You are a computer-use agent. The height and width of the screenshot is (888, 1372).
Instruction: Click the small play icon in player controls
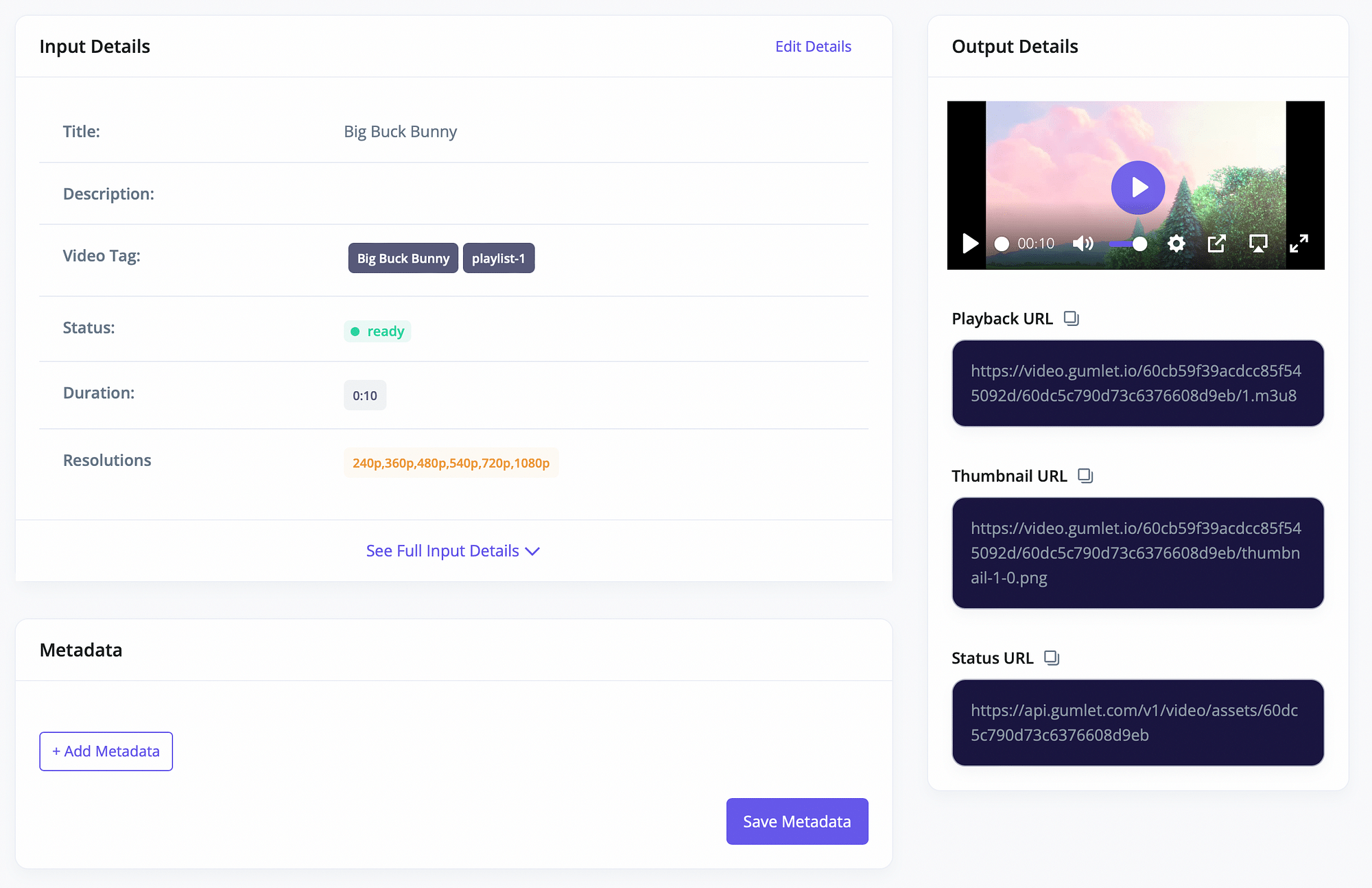970,243
